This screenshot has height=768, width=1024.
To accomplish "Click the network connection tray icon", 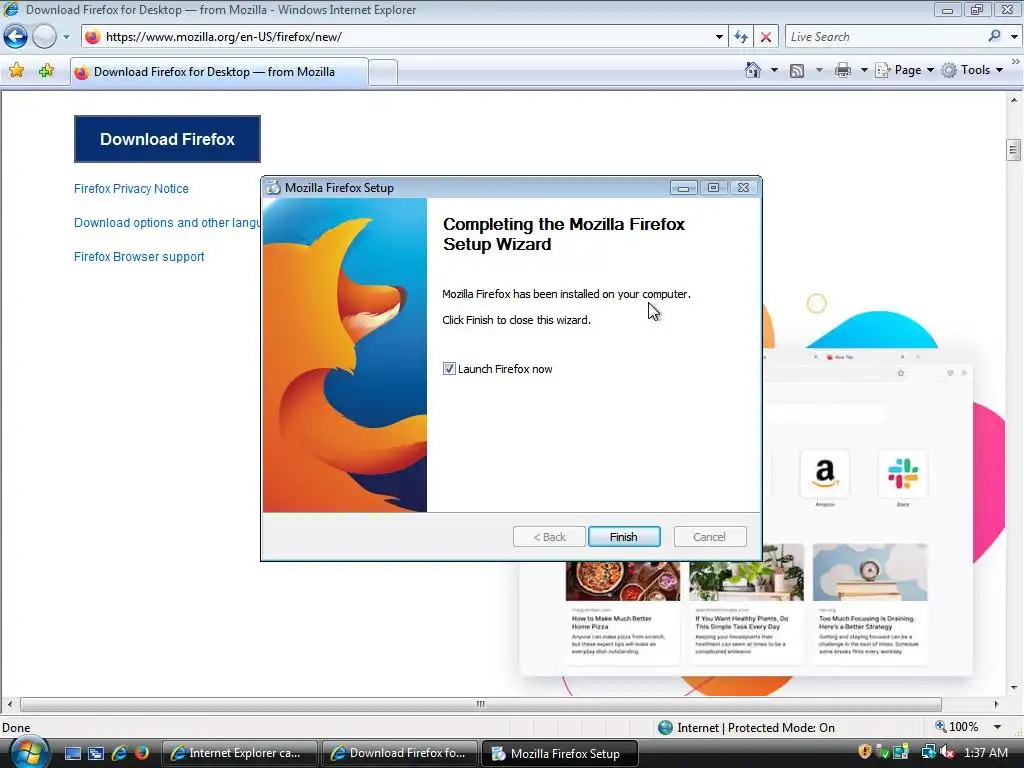I will pyautogui.click(x=928, y=752).
